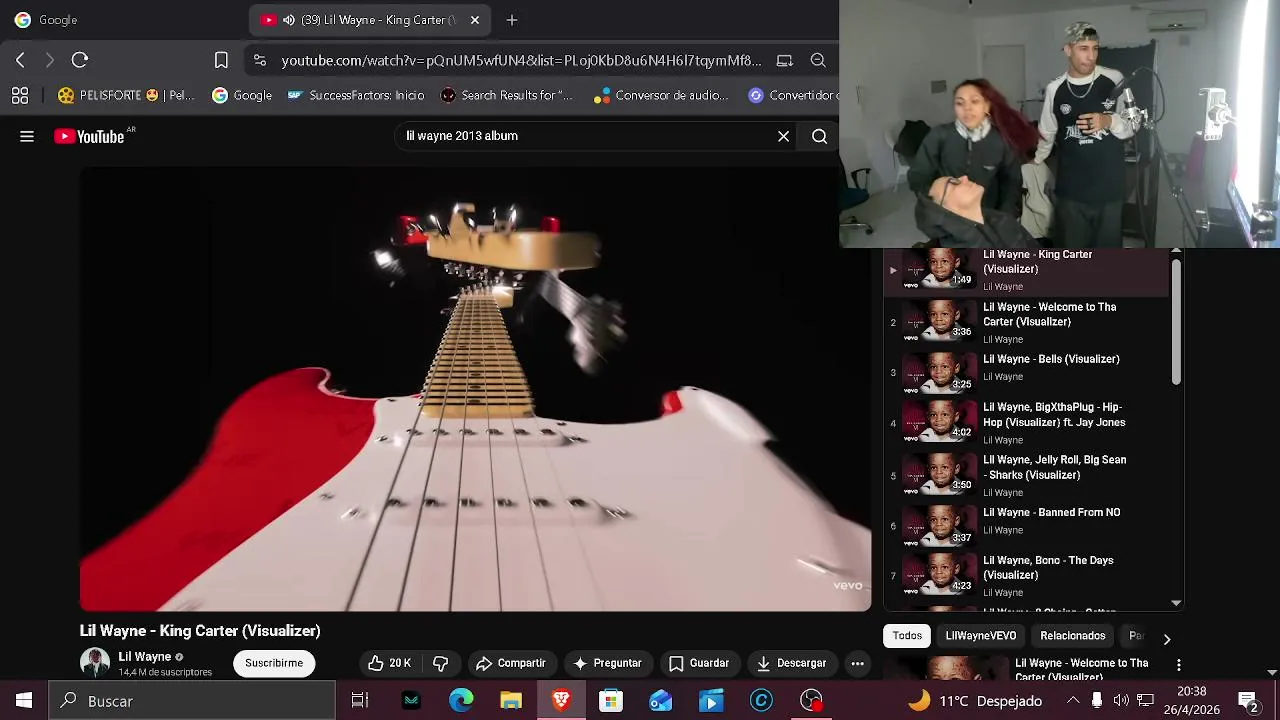The height and width of the screenshot is (720, 1280).
Task: Open the Lil Wayne channel avatar
Action: click(x=95, y=663)
